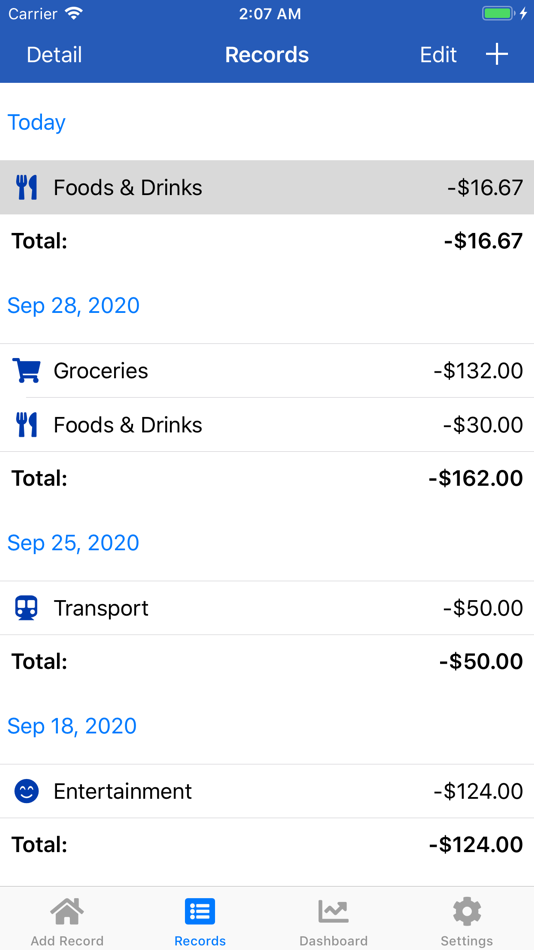Select the -$16.67 Foods & Drinks record
Image resolution: width=534 pixels, height=950 pixels.
267,187
